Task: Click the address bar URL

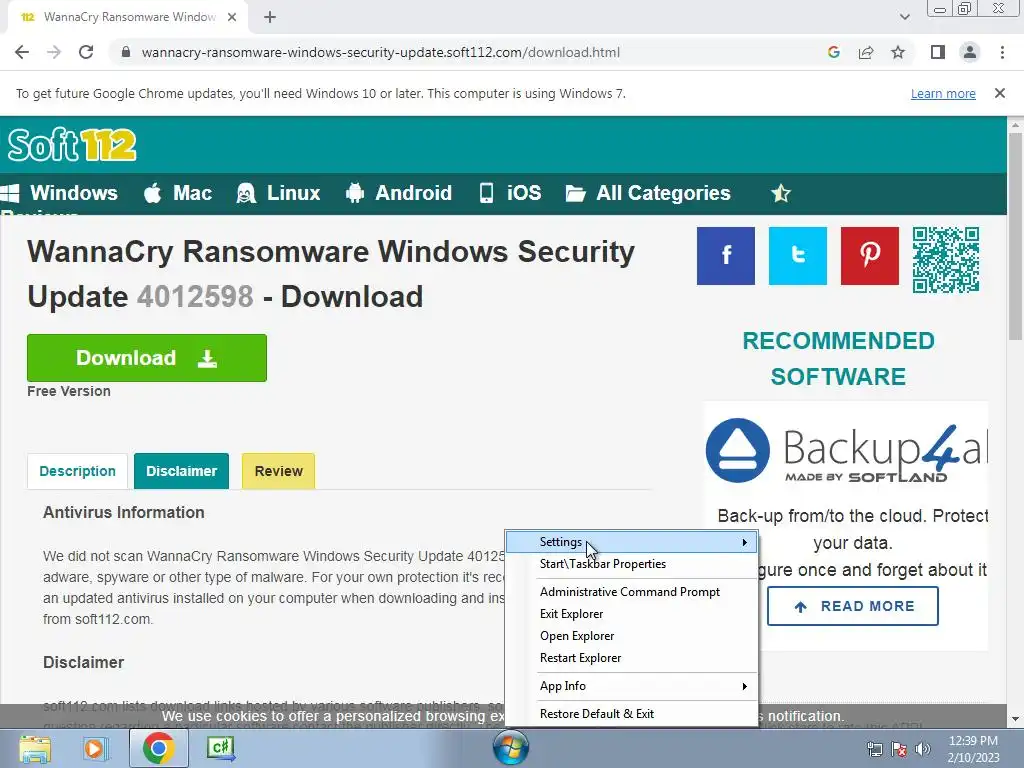Action: click(x=381, y=52)
